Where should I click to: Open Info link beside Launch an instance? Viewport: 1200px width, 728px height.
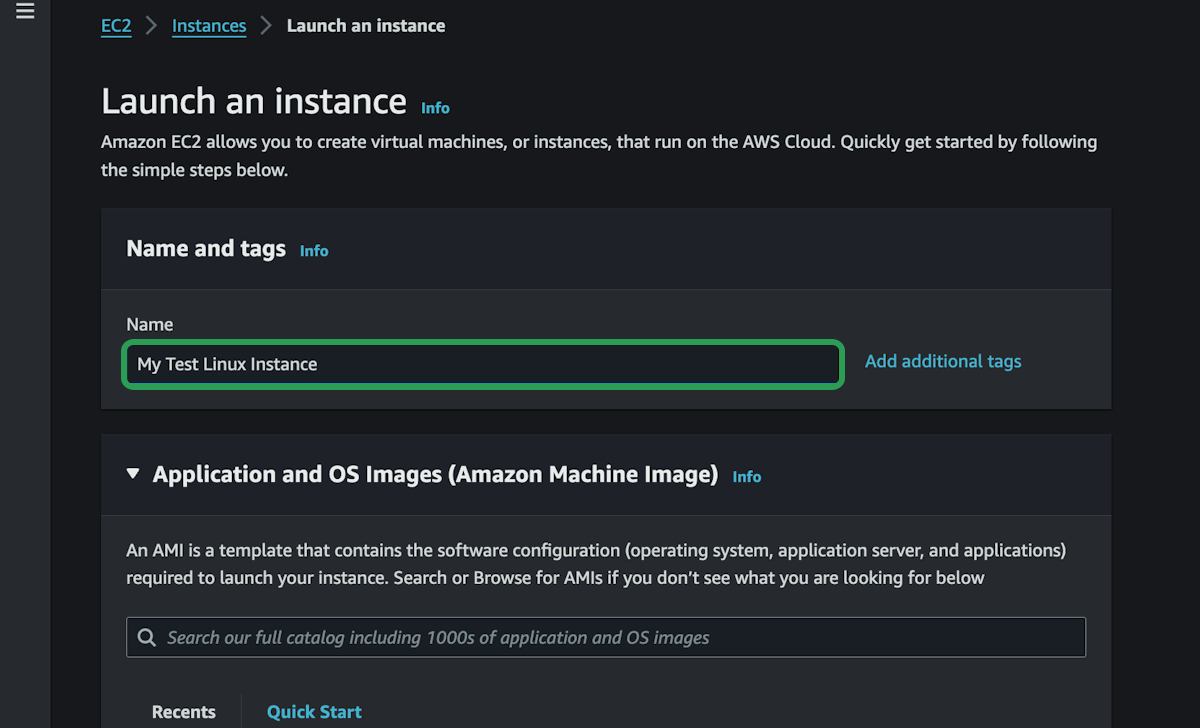[x=435, y=108]
